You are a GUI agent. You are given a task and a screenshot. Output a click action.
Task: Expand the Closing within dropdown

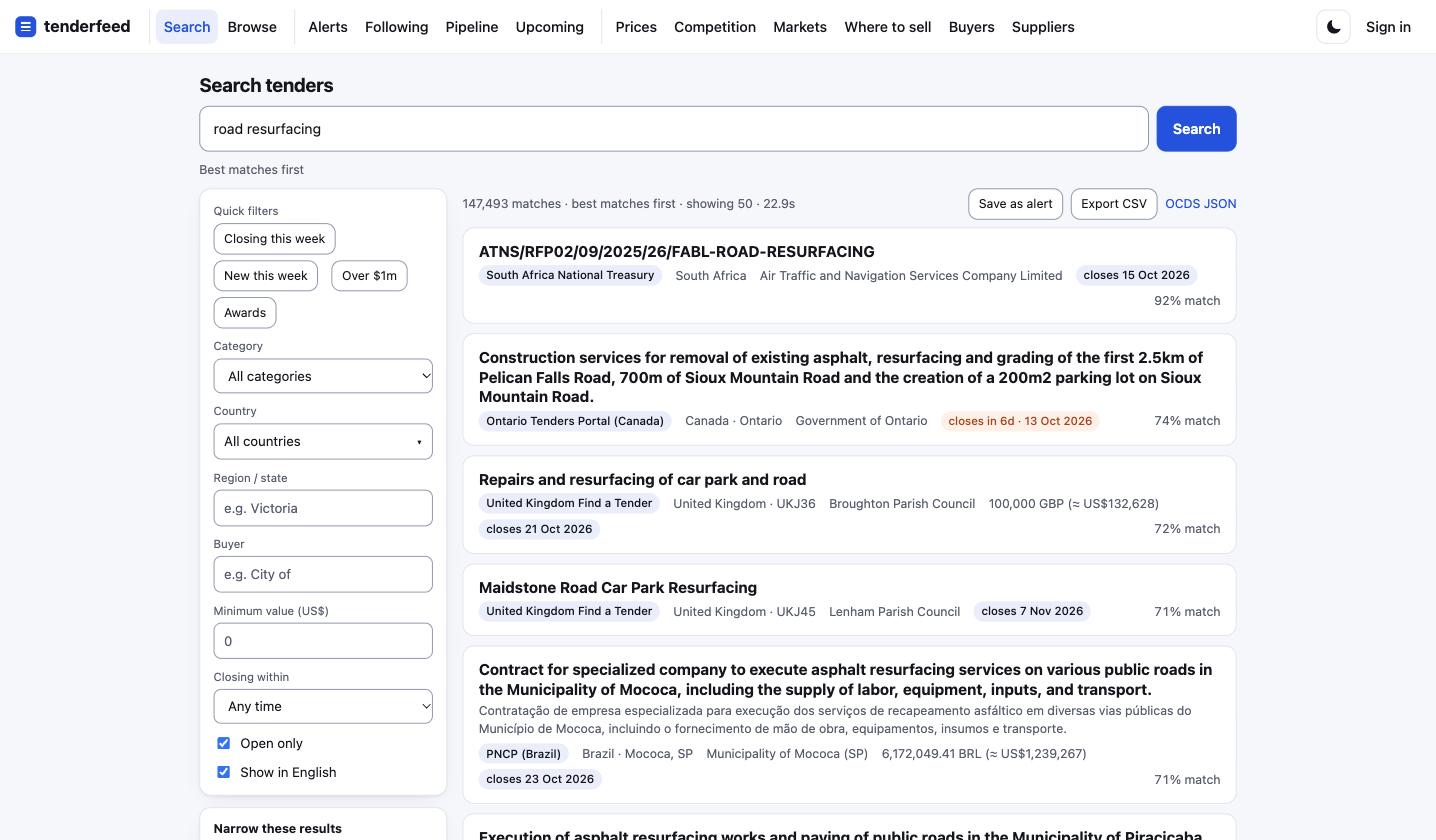pos(323,706)
